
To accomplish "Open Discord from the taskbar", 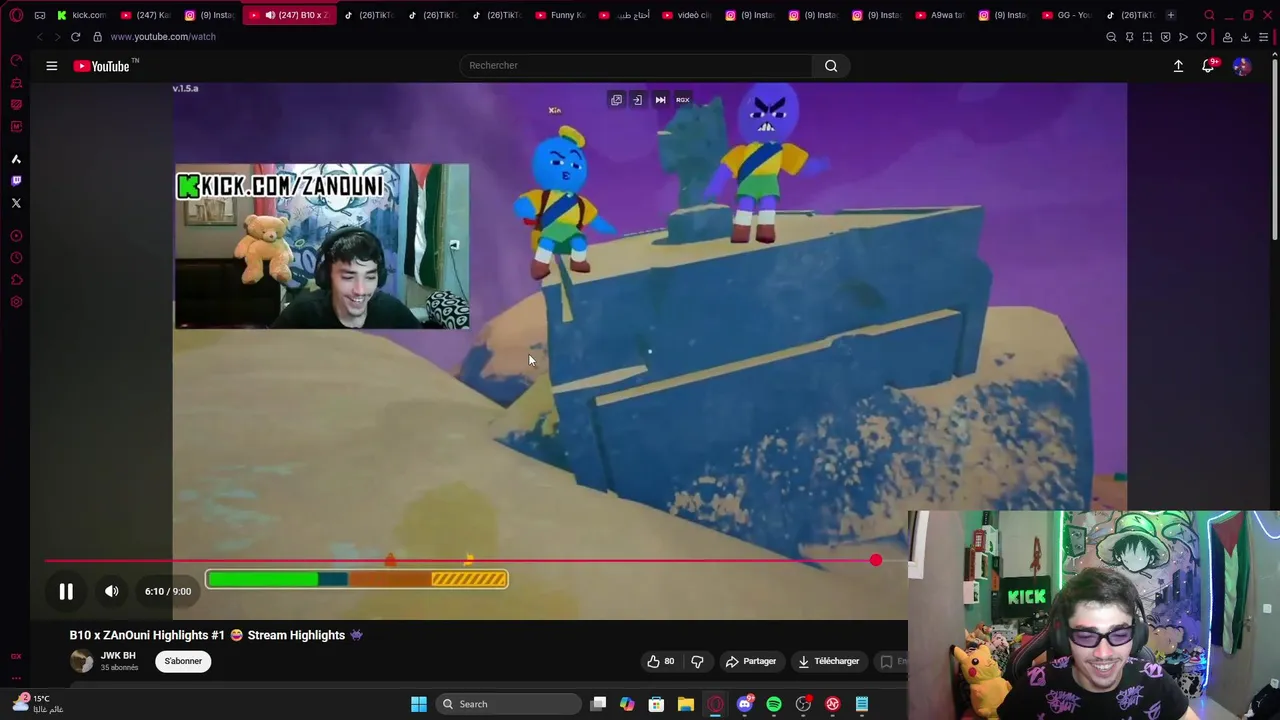I will [x=744, y=704].
